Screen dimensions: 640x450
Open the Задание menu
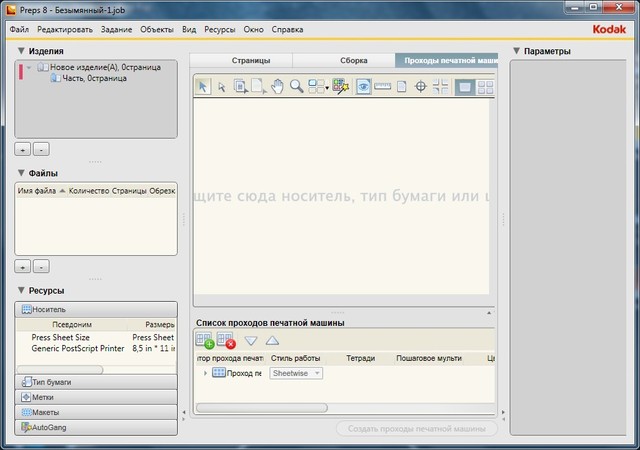coord(116,31)
